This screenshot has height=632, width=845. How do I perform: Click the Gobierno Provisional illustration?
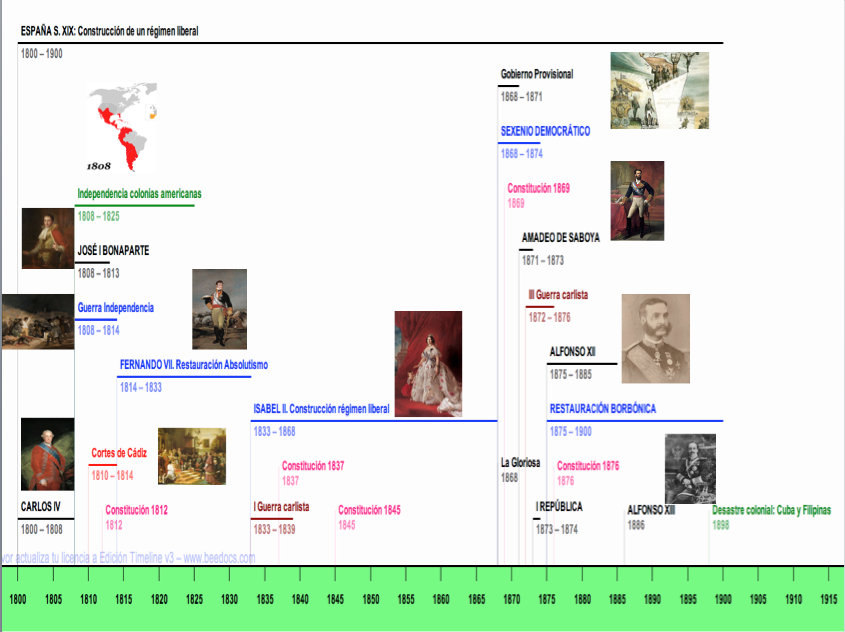pyautogui.click(x=659, y=91)
